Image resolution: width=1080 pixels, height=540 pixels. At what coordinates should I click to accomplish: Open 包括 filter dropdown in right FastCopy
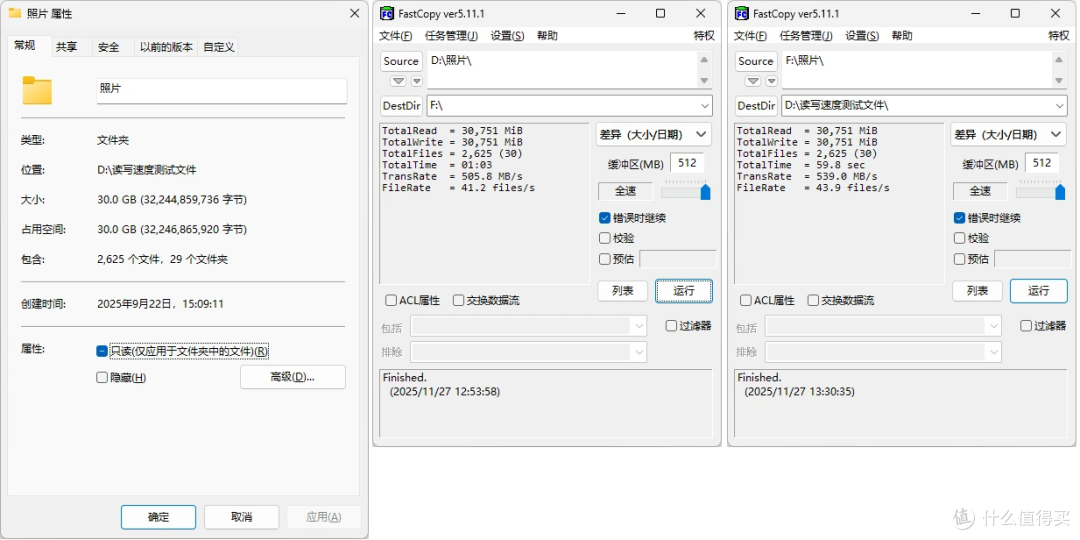(x=883, y=326)
